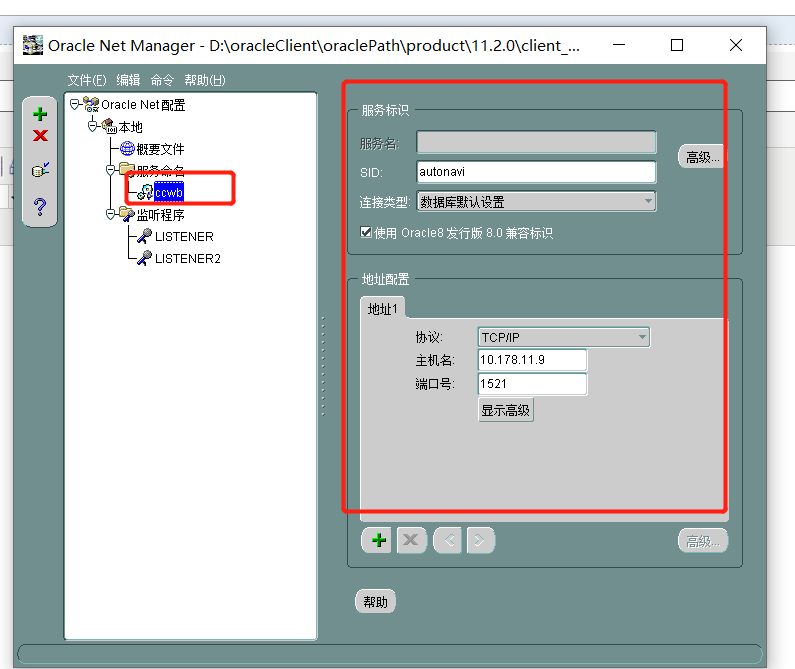Click the grayed service name field

pyautogui.click(x=536, y=143)
